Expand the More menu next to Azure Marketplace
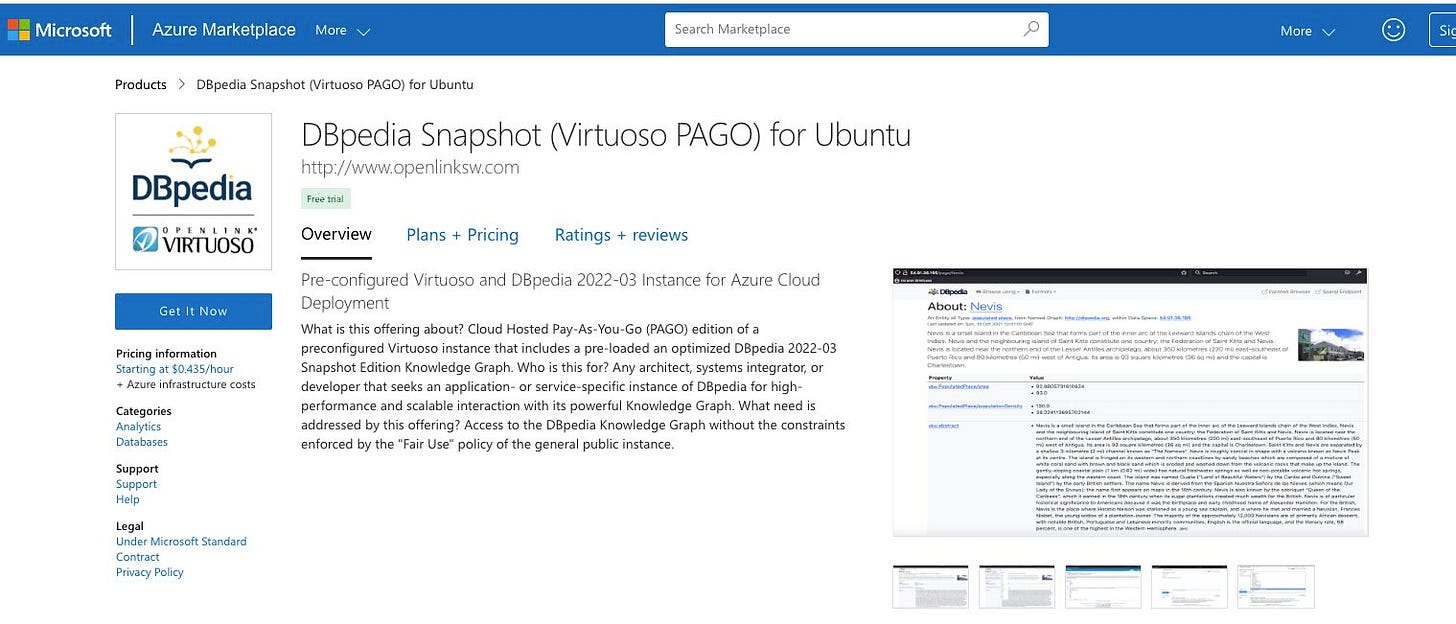Screen dimensions: 1456x624 click(x=340, y=30)
